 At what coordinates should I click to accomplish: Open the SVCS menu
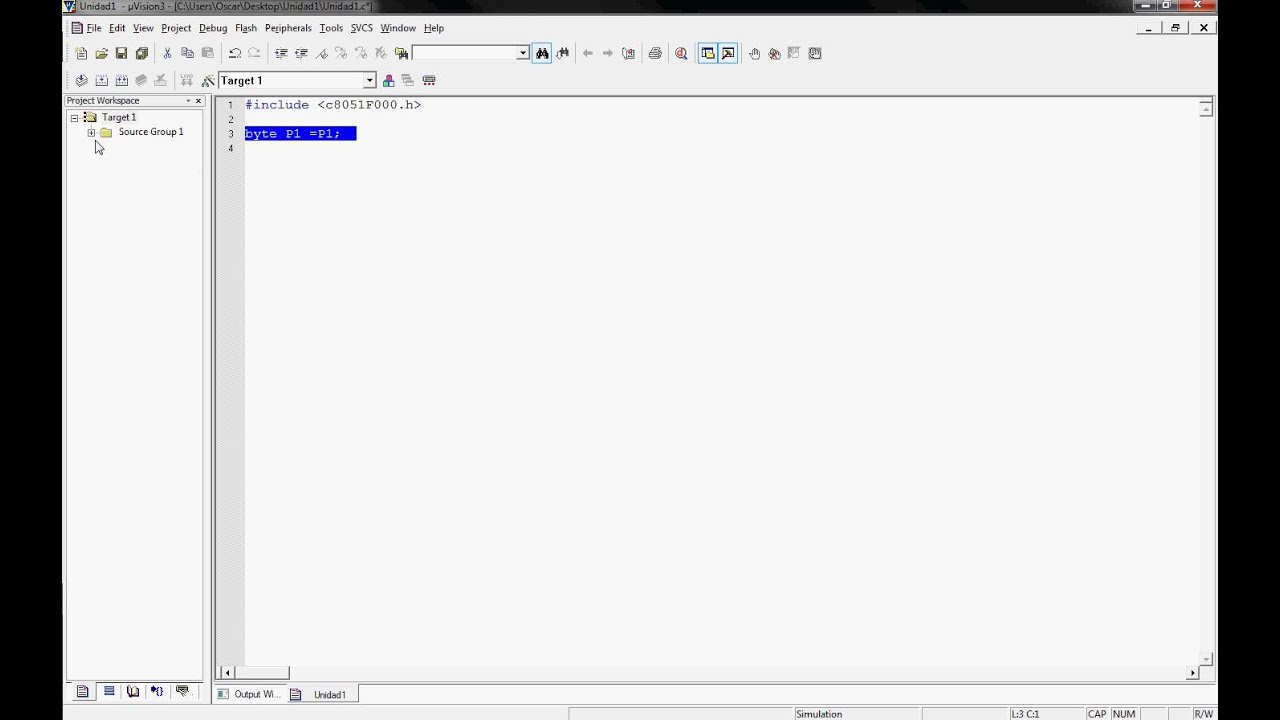pyautogui.click(x=361, y=28)
